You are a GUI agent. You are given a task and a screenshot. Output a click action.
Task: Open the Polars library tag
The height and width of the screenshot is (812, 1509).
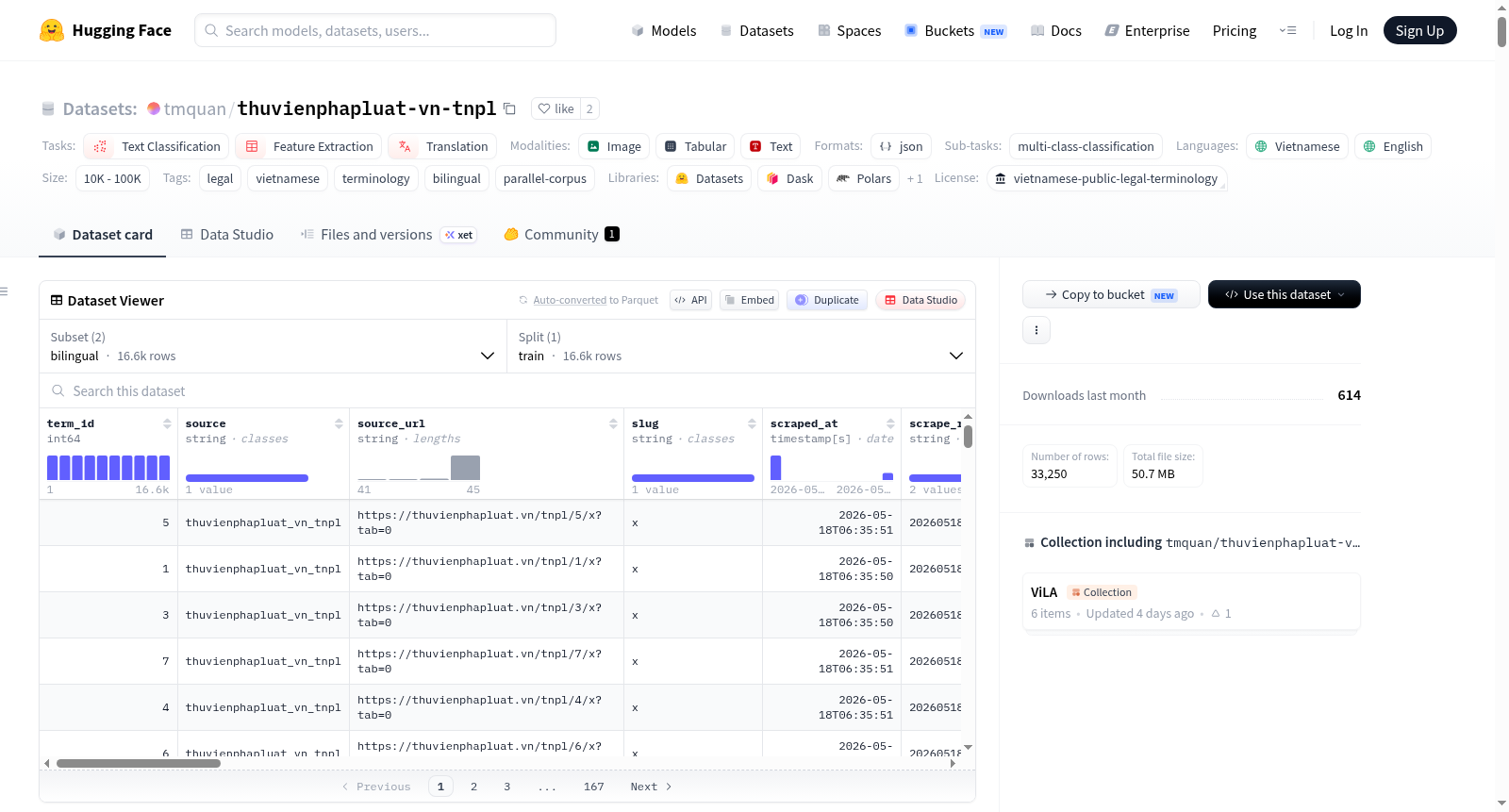coord(864,178)
